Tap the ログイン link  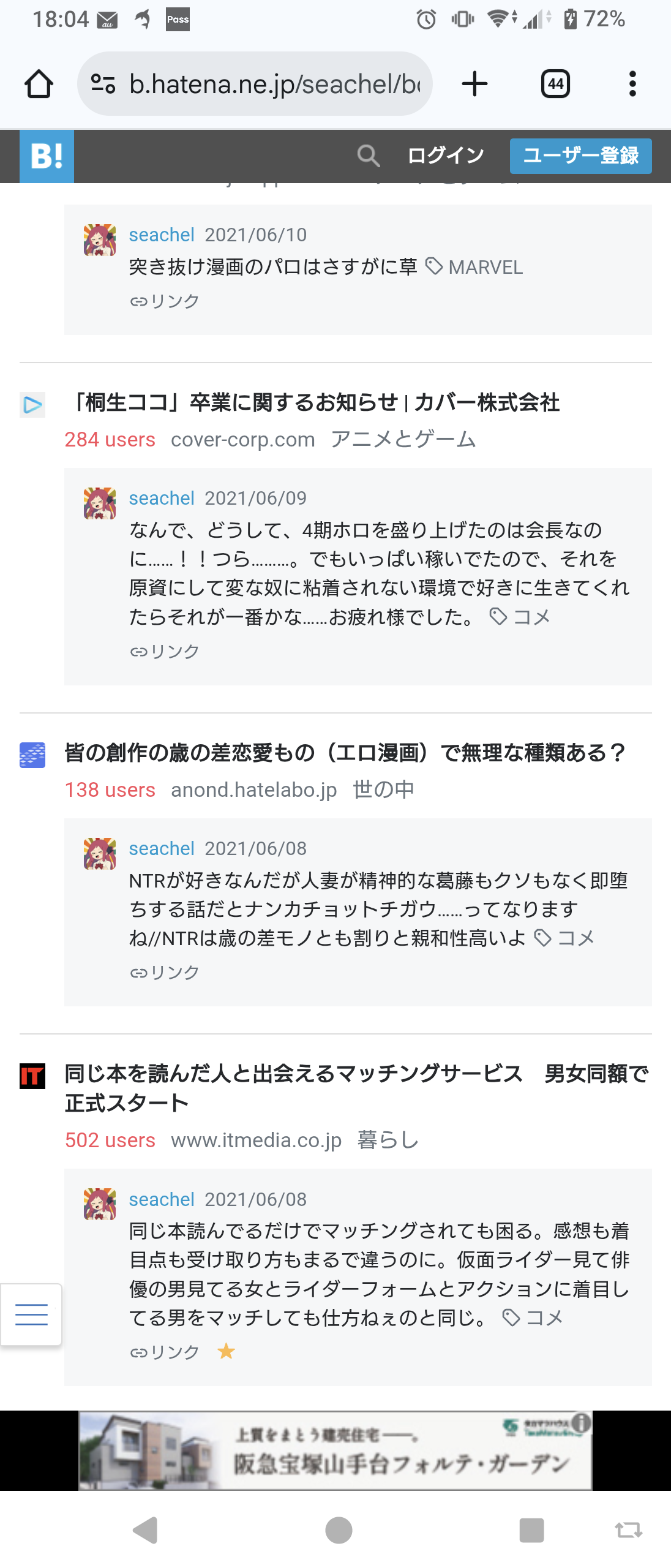[x=446, y=156]
